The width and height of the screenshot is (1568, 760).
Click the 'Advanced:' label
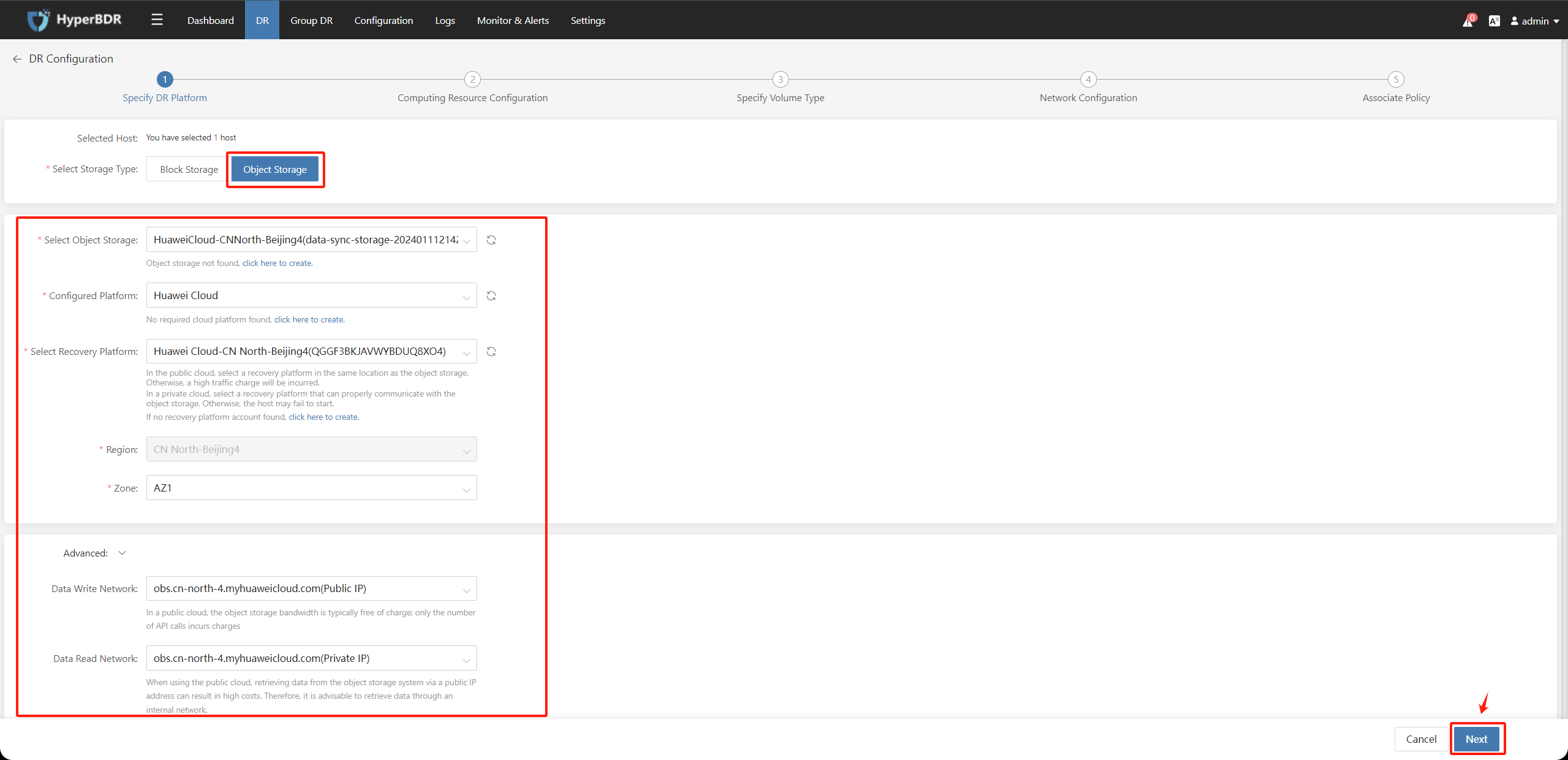86,553
